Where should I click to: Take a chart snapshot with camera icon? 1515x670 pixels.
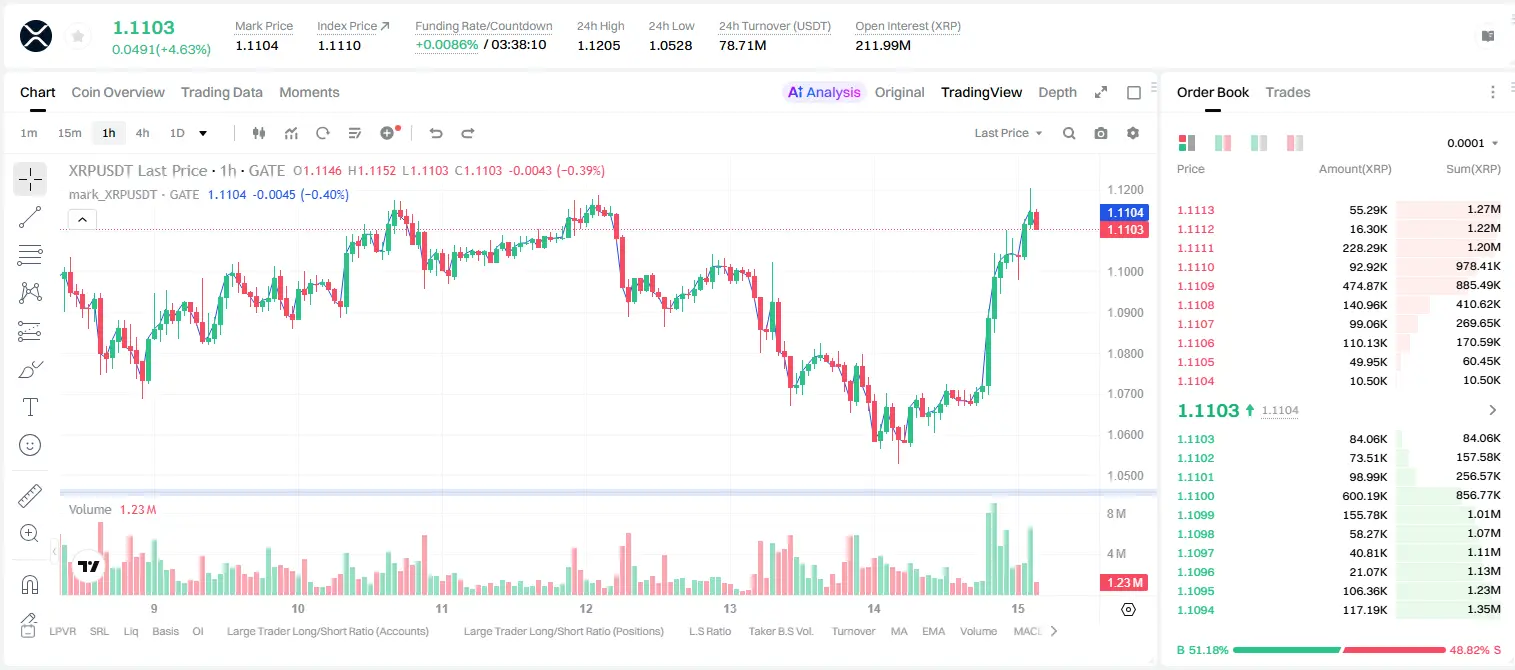(1101, 133)
